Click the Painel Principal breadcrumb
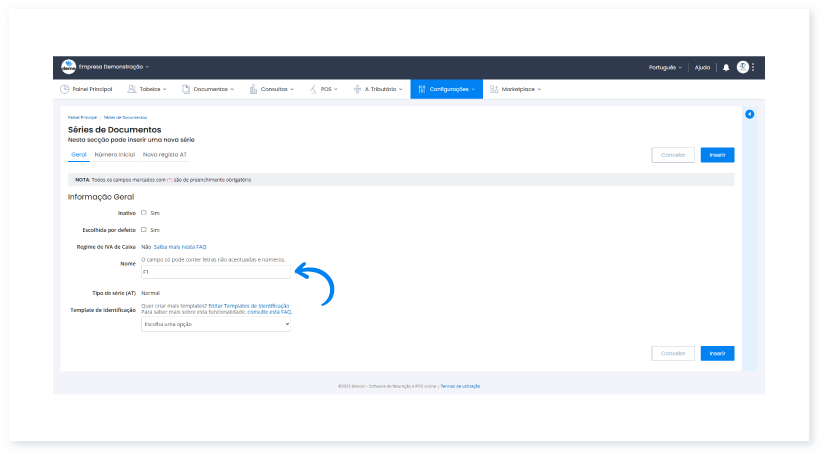The height and width of the screenshot is (456, 824). (x=83, y=118)
